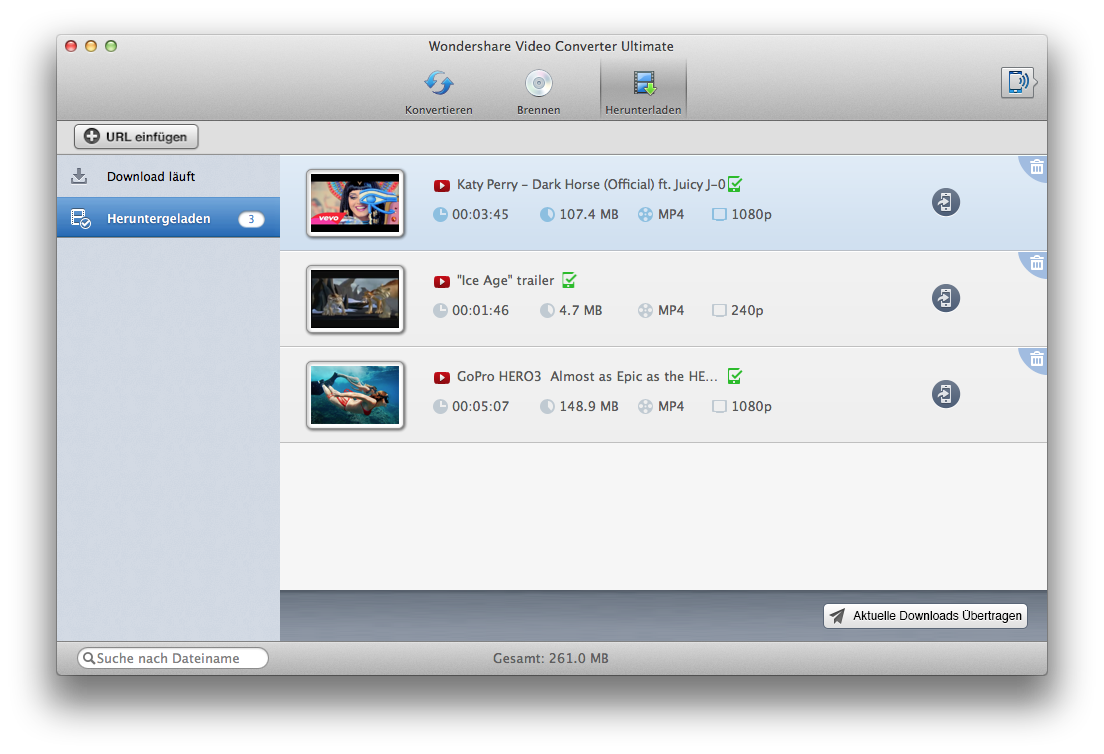This screenshot has width=1104, height=754.
Task: Click the clock icon beside 00:05:07
Action: pos(440,406)
